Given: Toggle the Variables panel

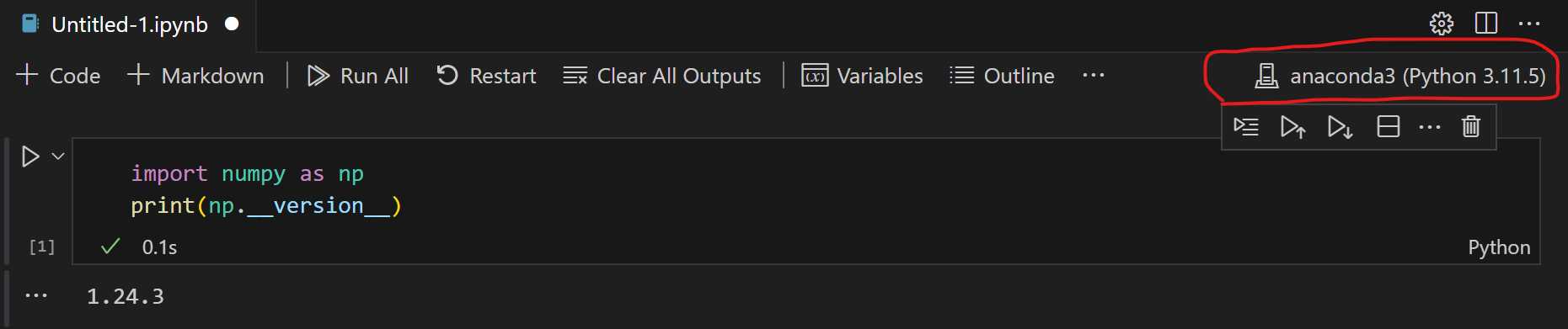Looking at the screenshot, I should tap(862, 76).
